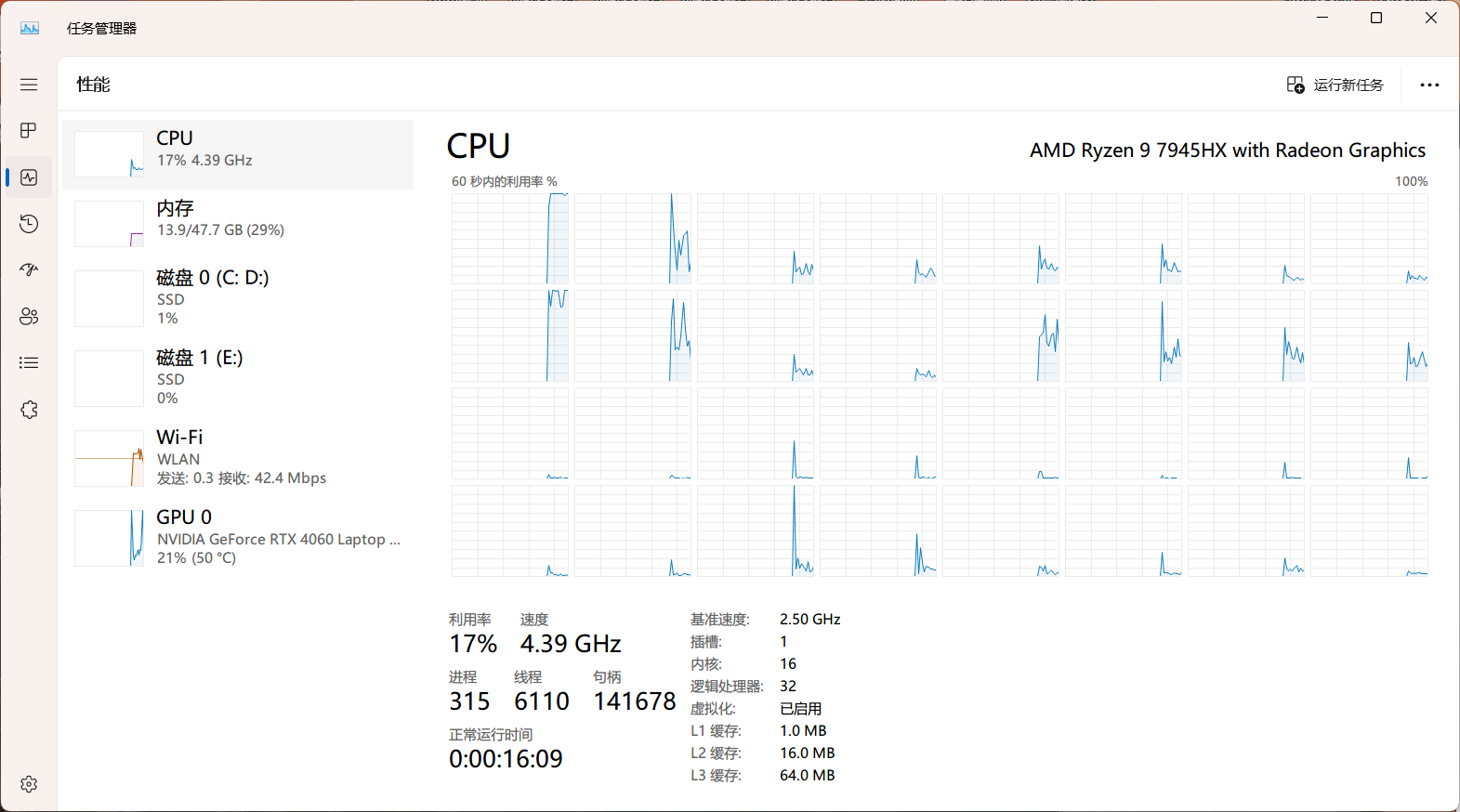The image size is (1460, 812).
Task: Select 磁盘 0 (C: D:) item
Action: click(238, 298)
